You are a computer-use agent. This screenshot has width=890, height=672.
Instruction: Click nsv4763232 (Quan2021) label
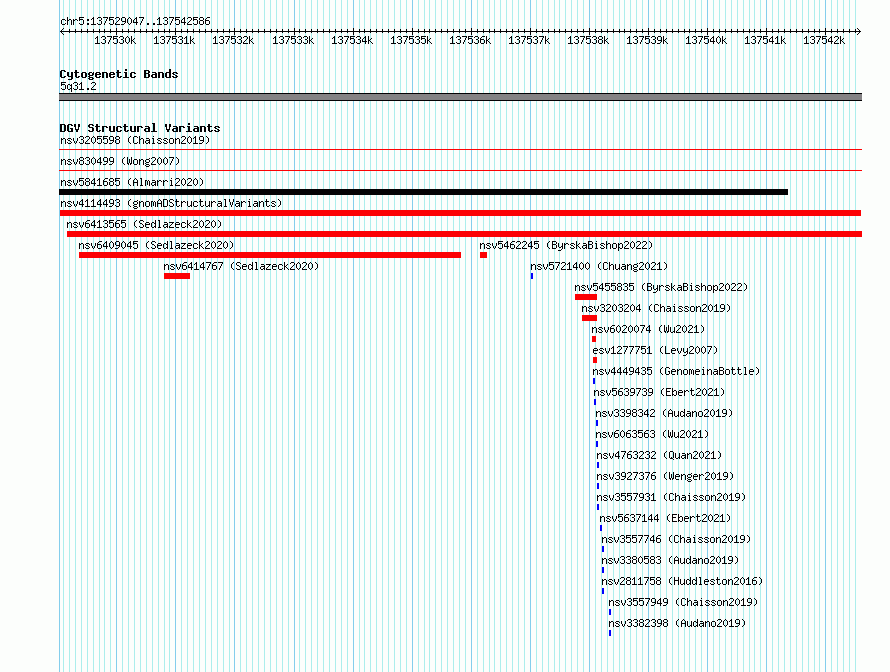tap(659, 455)
